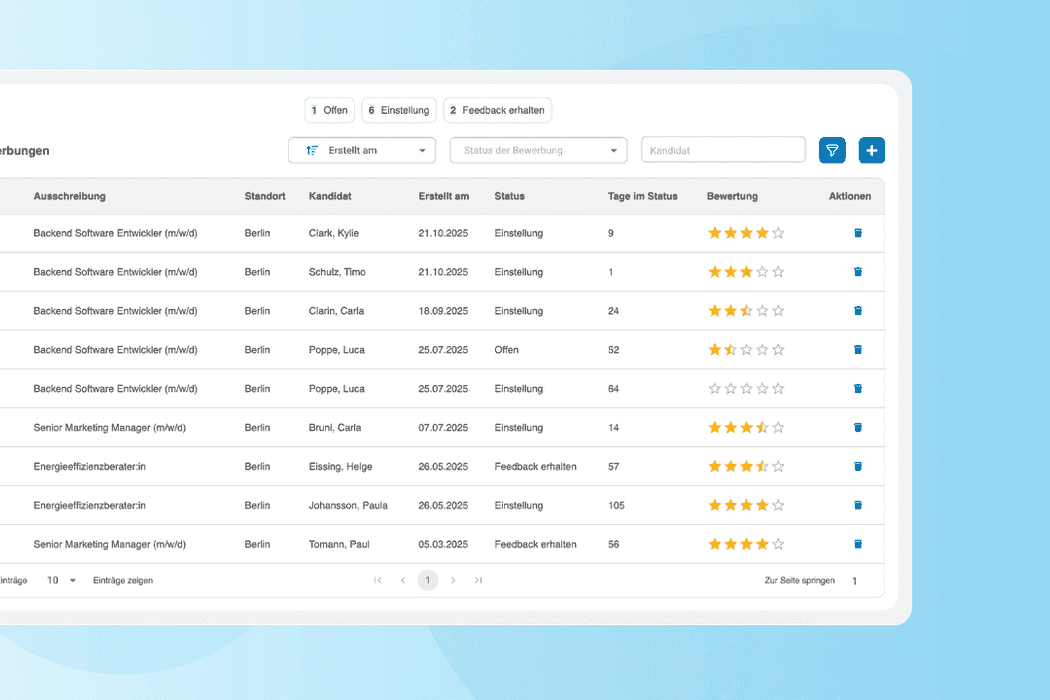Open the Status der Bewerbung dropdown
Screen dimensions: 1050x700
coord(538,149)
